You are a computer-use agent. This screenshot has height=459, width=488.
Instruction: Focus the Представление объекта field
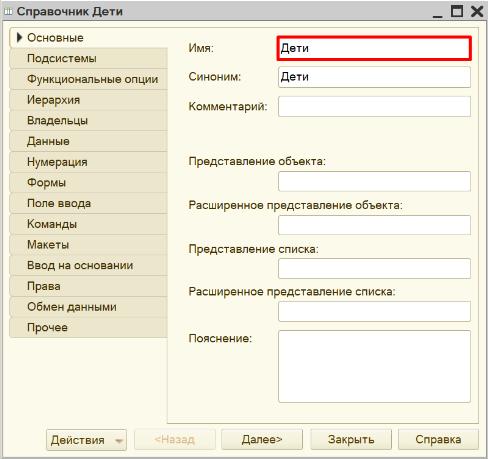(374, 181)
